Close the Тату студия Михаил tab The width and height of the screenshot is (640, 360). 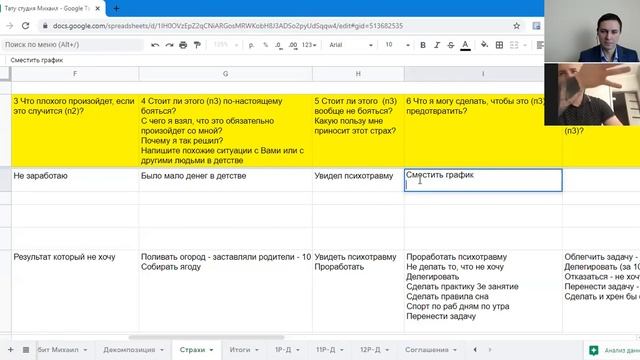(98, 8)
